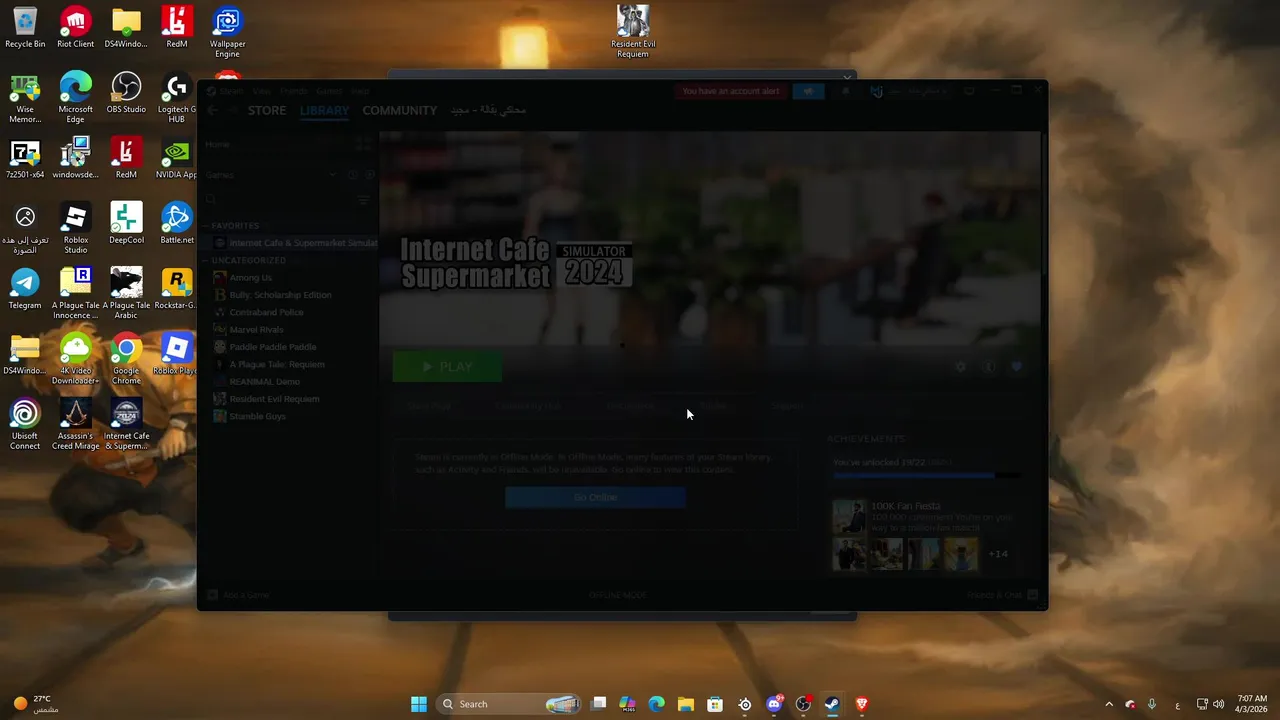
Task: Select the NVIDIA App desktop icon
Action: coord(176,159)
